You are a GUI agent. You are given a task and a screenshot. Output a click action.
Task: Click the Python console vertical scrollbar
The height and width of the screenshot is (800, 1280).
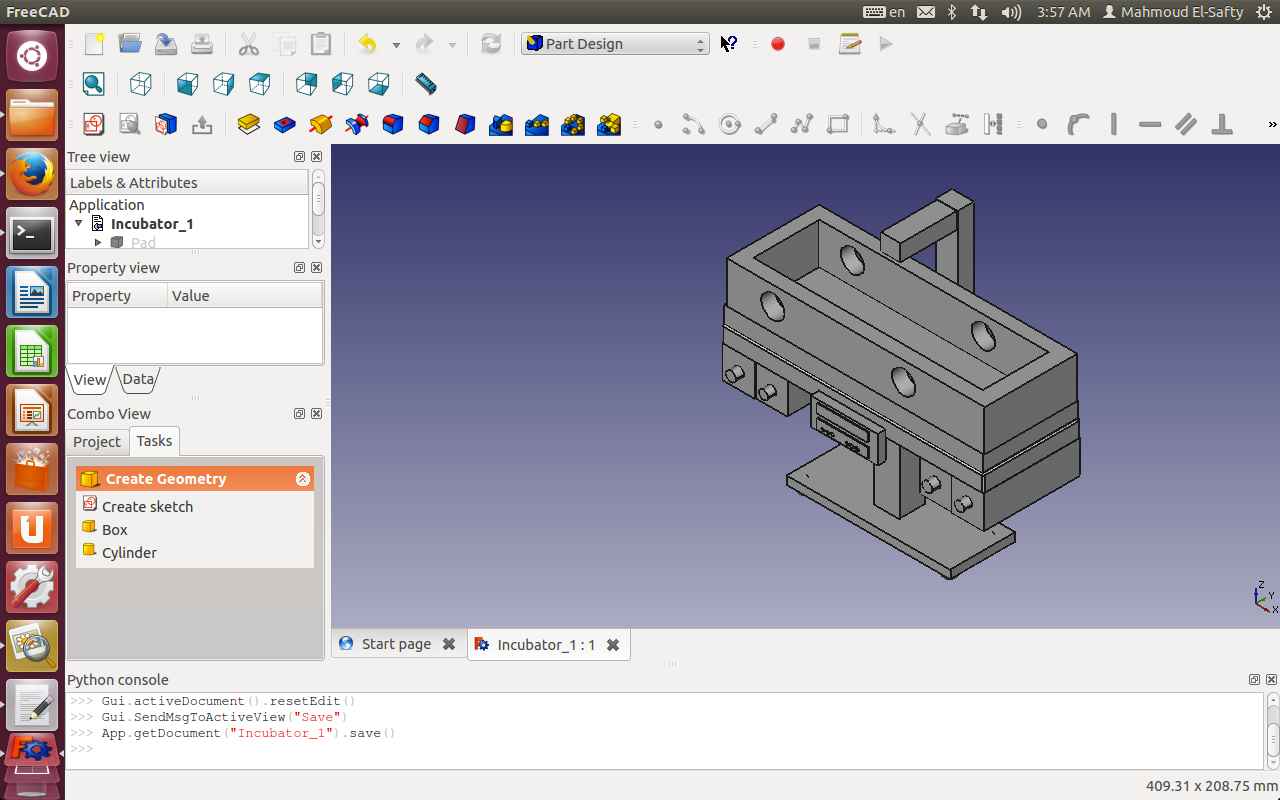[x=1272, y=731]
